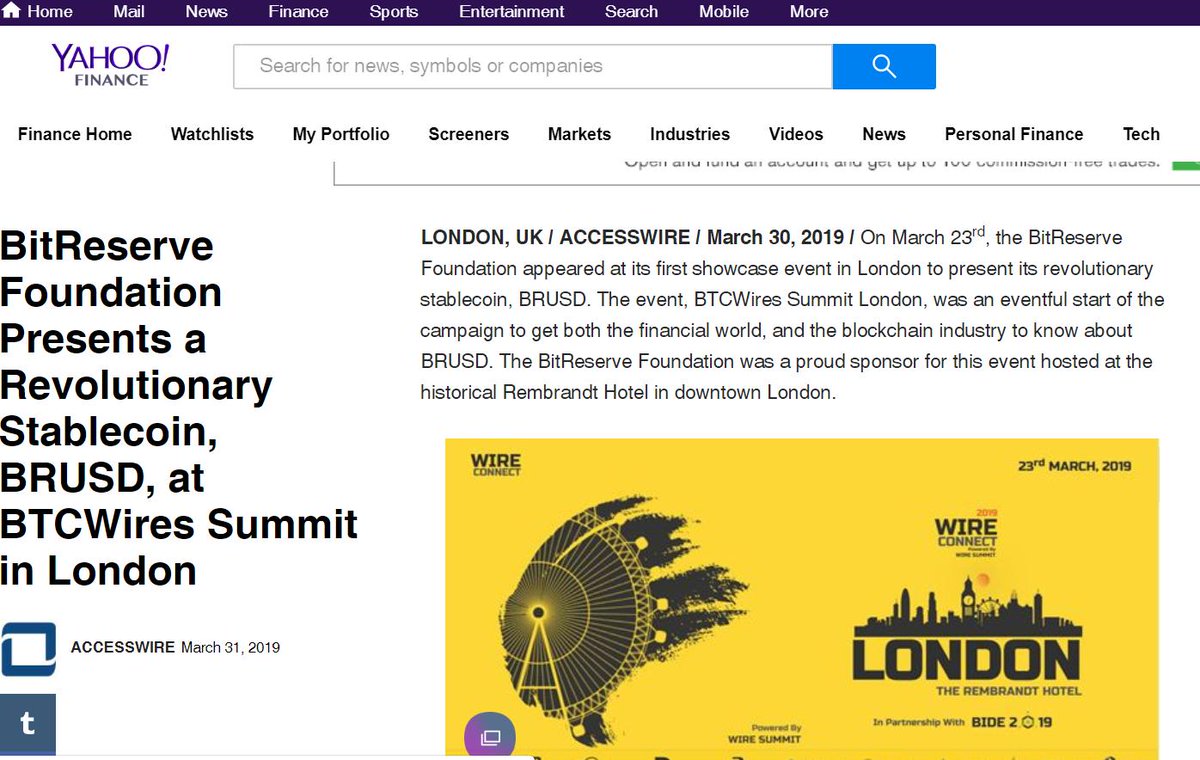
Task: Click the article date March 31, 2019
Action: click(230, 647)
